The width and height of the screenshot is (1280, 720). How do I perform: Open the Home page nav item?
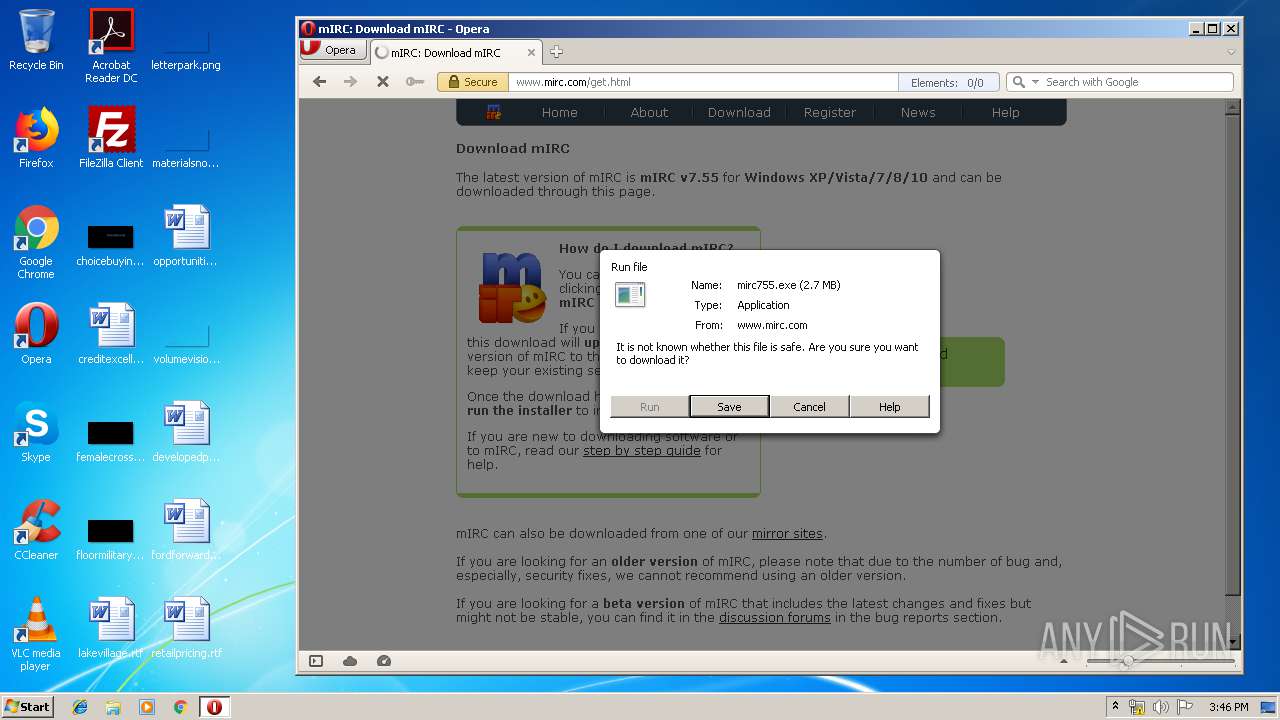(559, 113)
